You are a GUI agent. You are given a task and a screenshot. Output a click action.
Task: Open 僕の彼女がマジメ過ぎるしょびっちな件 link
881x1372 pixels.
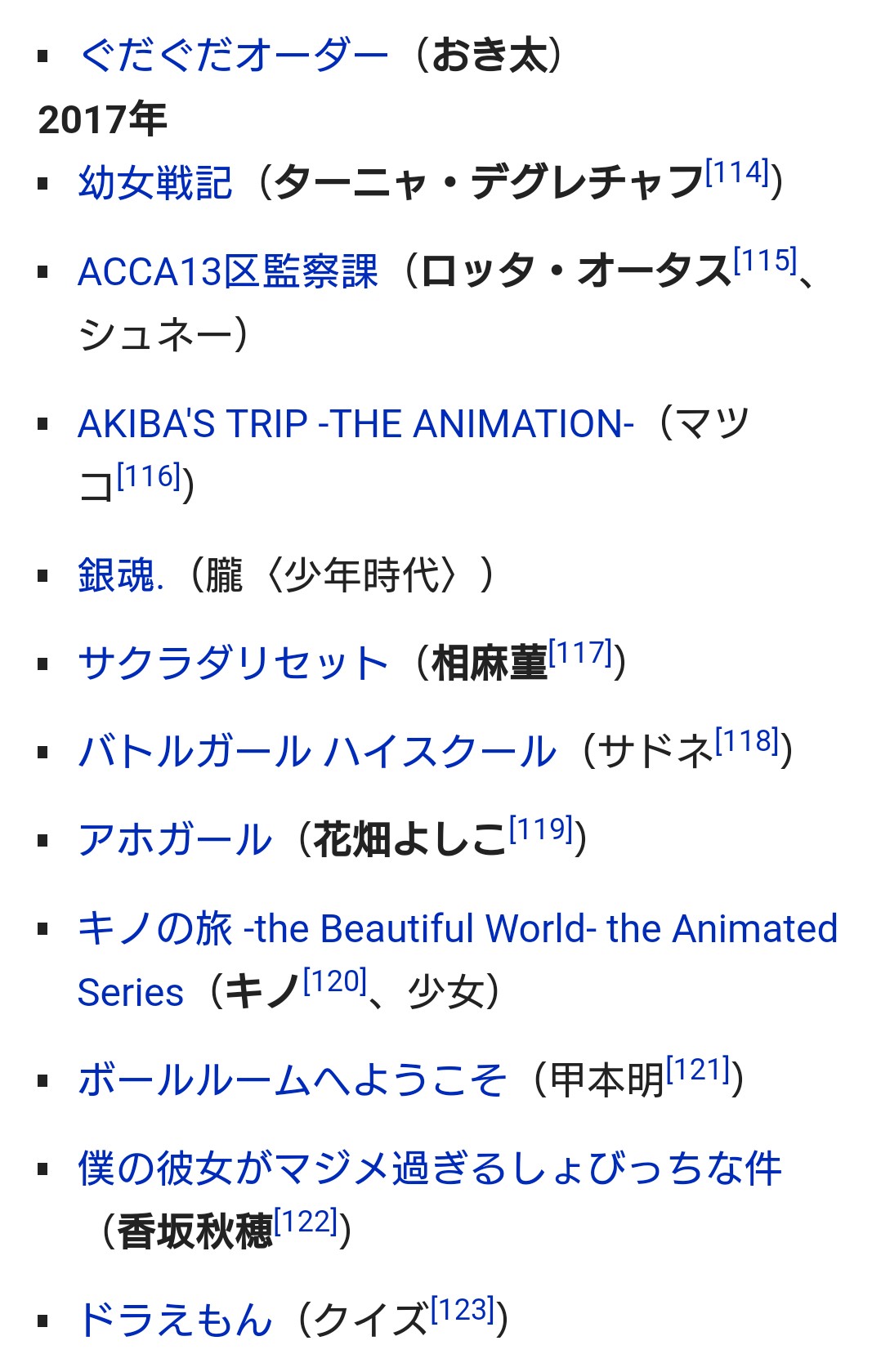430,1168
